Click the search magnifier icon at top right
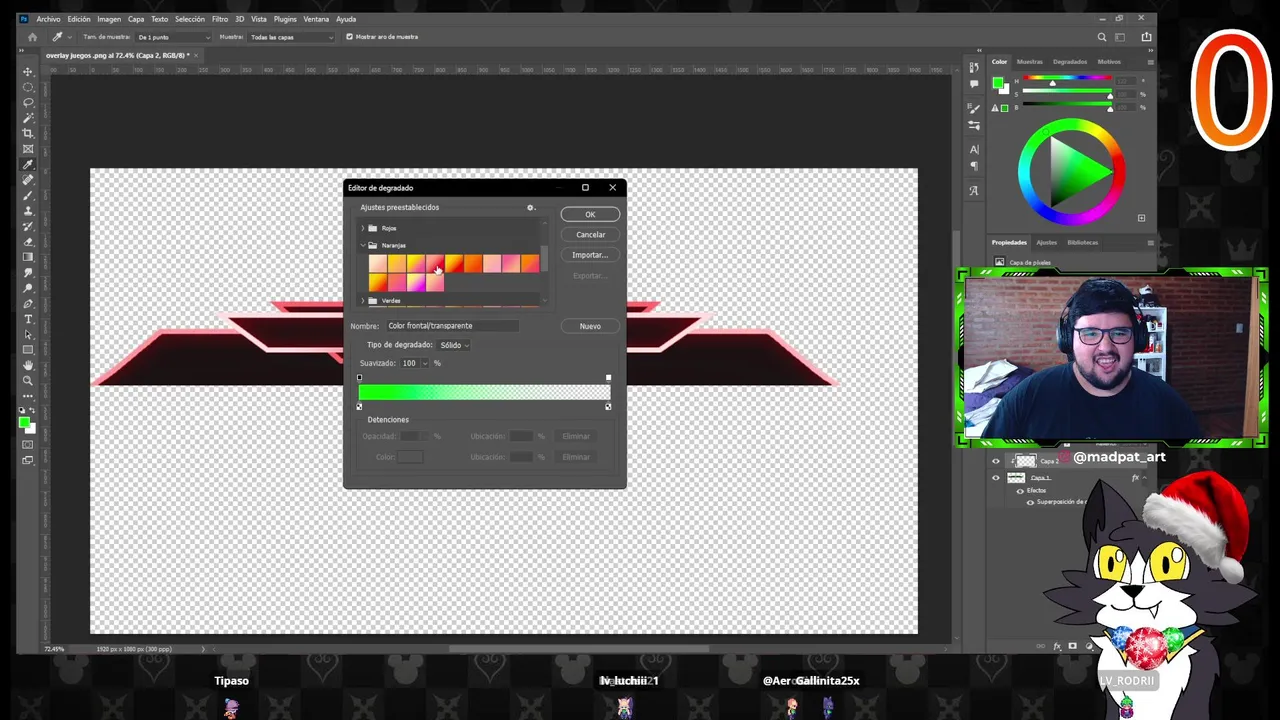 pyautogui.click(x=1102, y=37)
